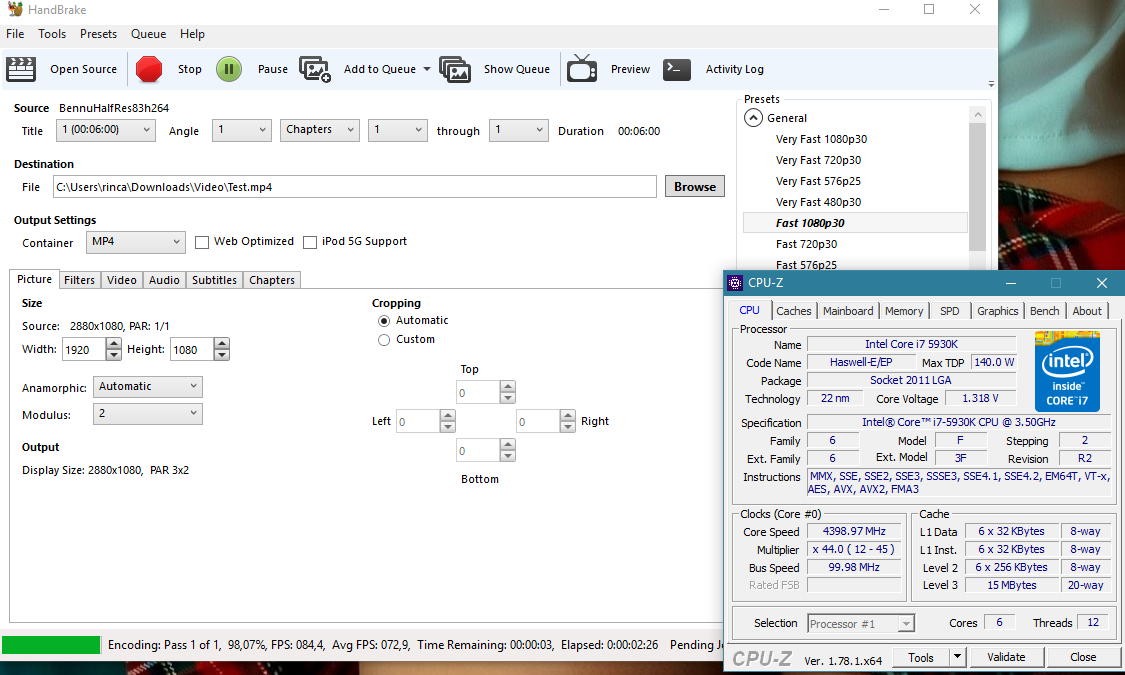The height and width of the screenshot is (675, 1125).
Task: Click the toolbar overflow arrow at right edge
Action: (x=991, y=84)
